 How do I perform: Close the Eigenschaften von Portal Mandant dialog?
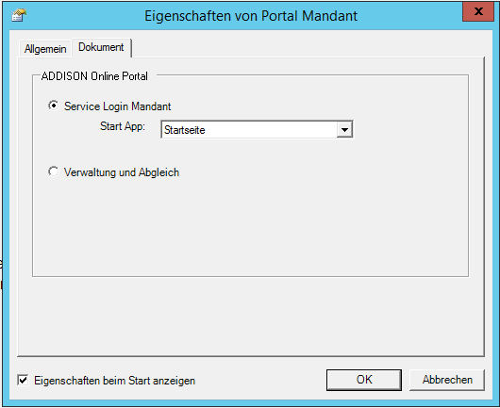coord(478,11)
